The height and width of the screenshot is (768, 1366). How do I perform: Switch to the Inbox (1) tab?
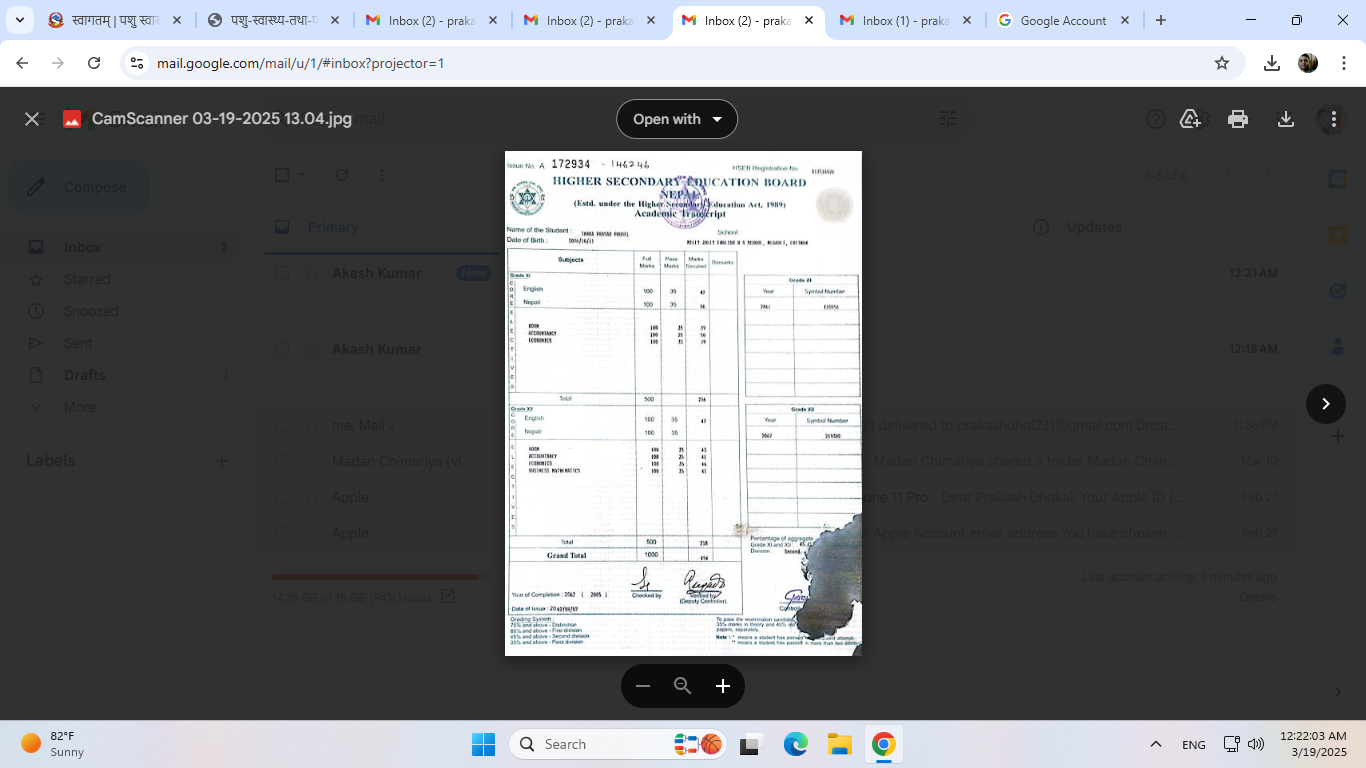coord(906,20)
